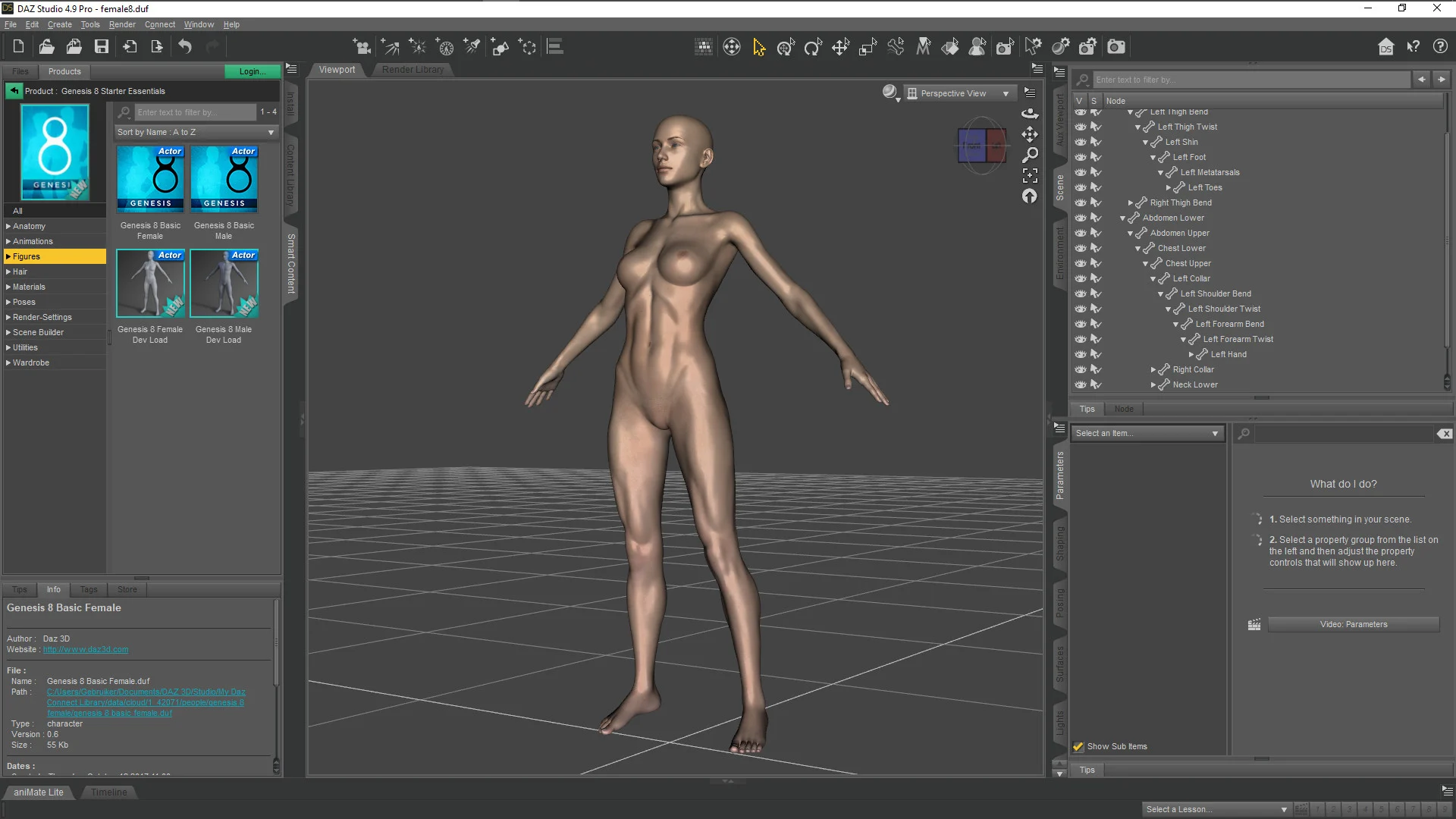
Task: Create a new null object
Action: point(527,47)
